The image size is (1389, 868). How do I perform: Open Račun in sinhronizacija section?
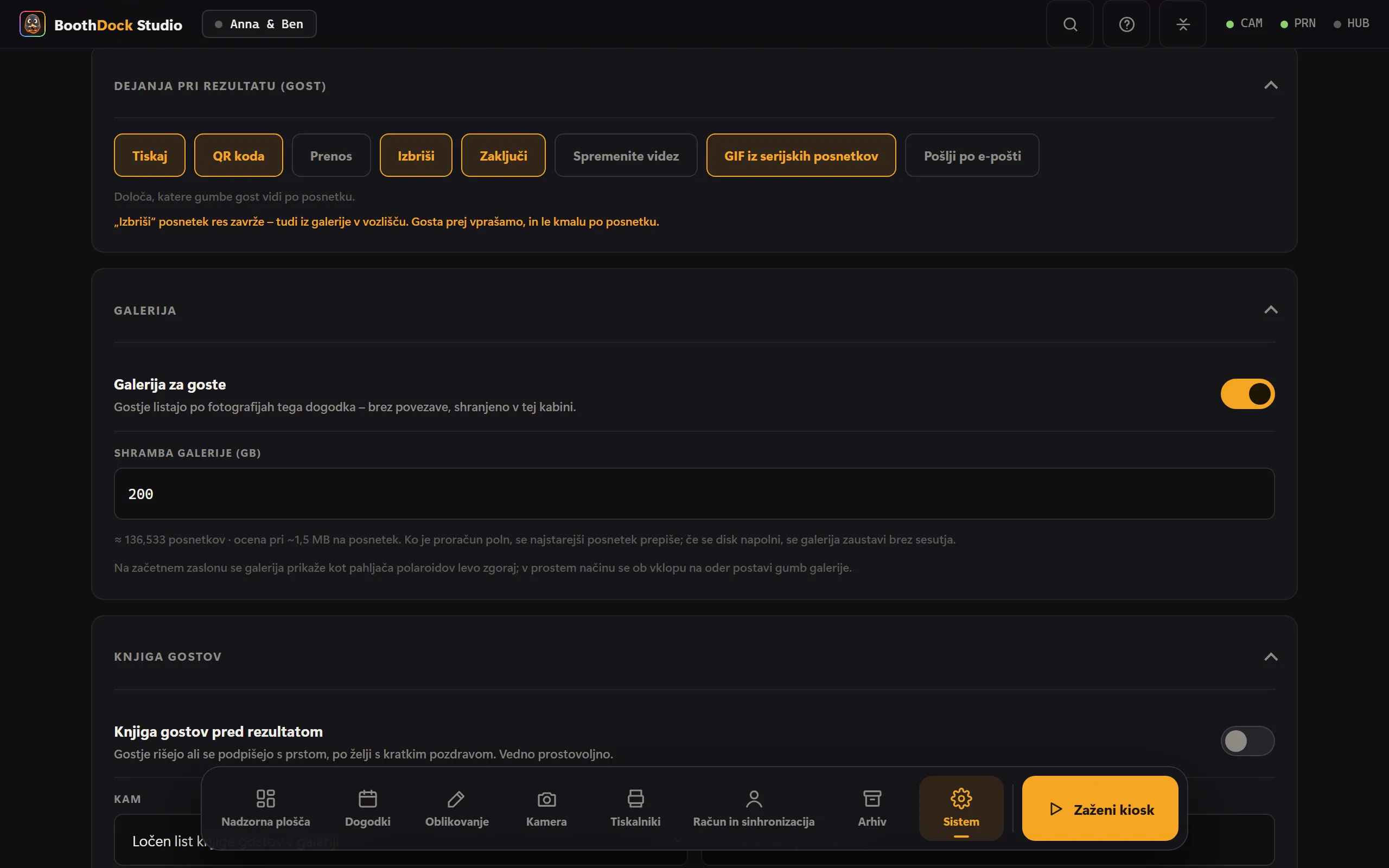[x=754, y=808]
